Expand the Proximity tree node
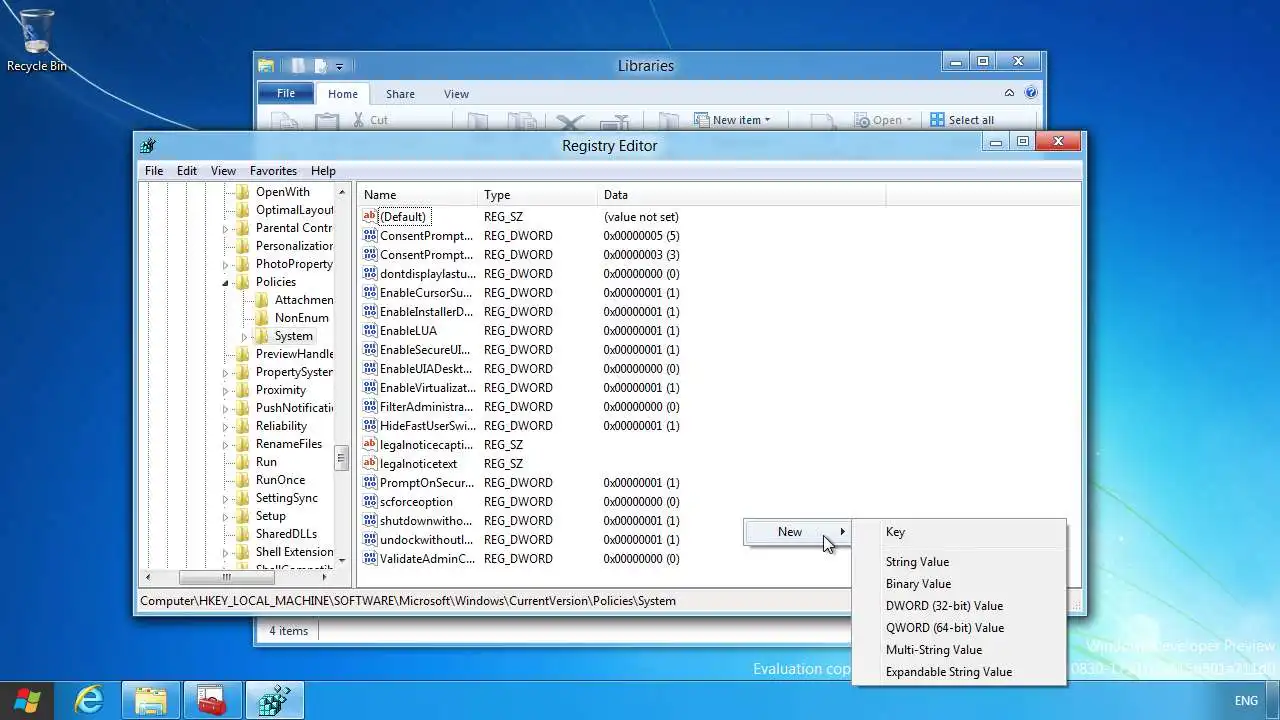This screenshot has width=1280, height=720. [226, 391]
